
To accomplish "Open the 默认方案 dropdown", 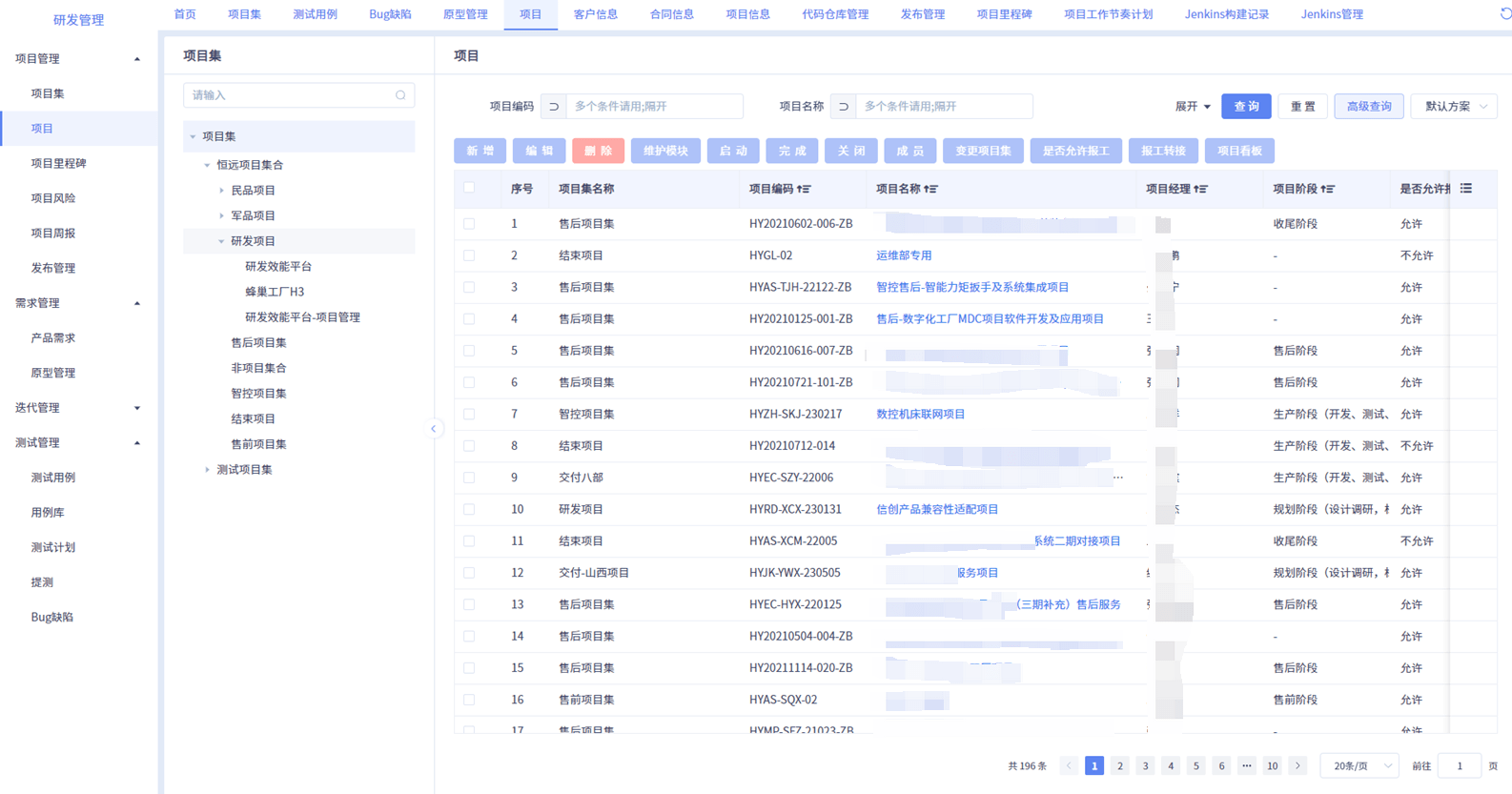I will [1455, 107].
